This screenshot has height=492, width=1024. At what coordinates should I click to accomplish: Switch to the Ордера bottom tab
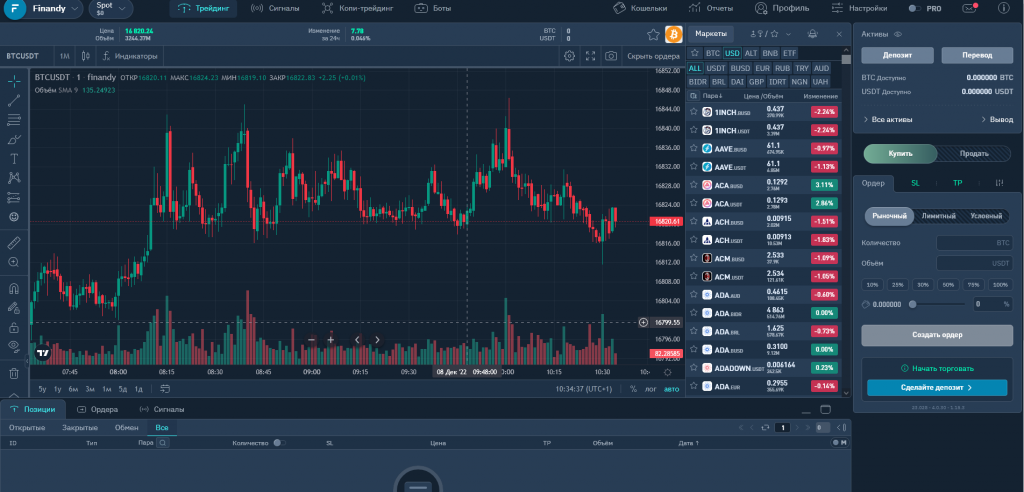(x=97, y=409)
